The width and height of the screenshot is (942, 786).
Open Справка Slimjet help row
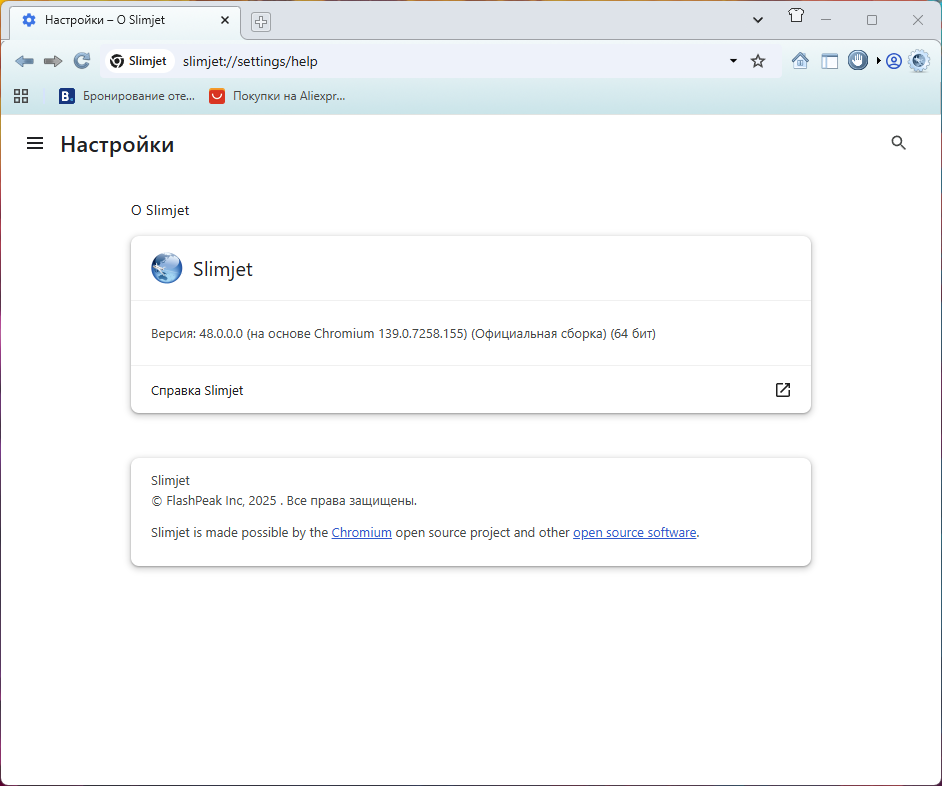[470, 390]
